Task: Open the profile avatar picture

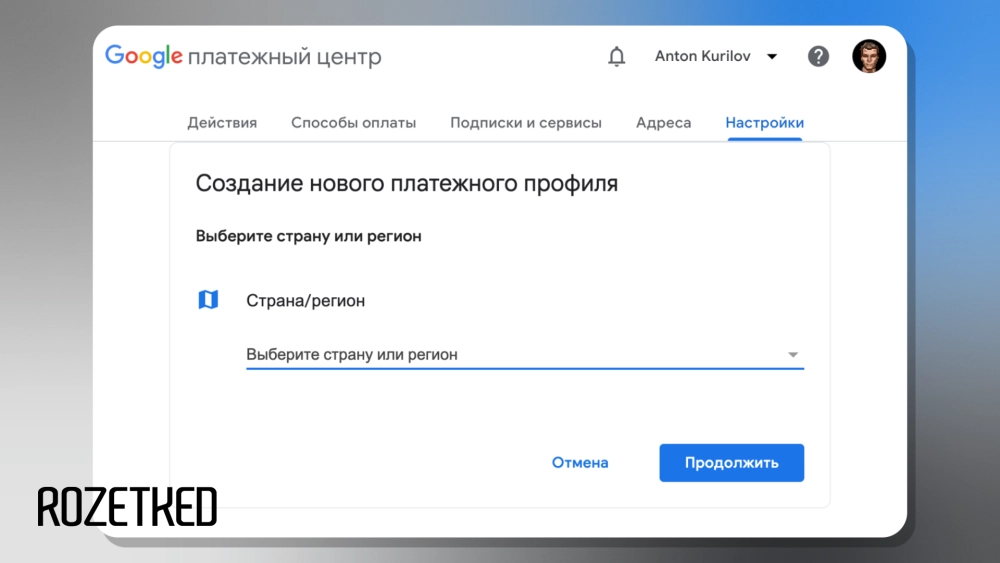Action: (x=868, y=57)
